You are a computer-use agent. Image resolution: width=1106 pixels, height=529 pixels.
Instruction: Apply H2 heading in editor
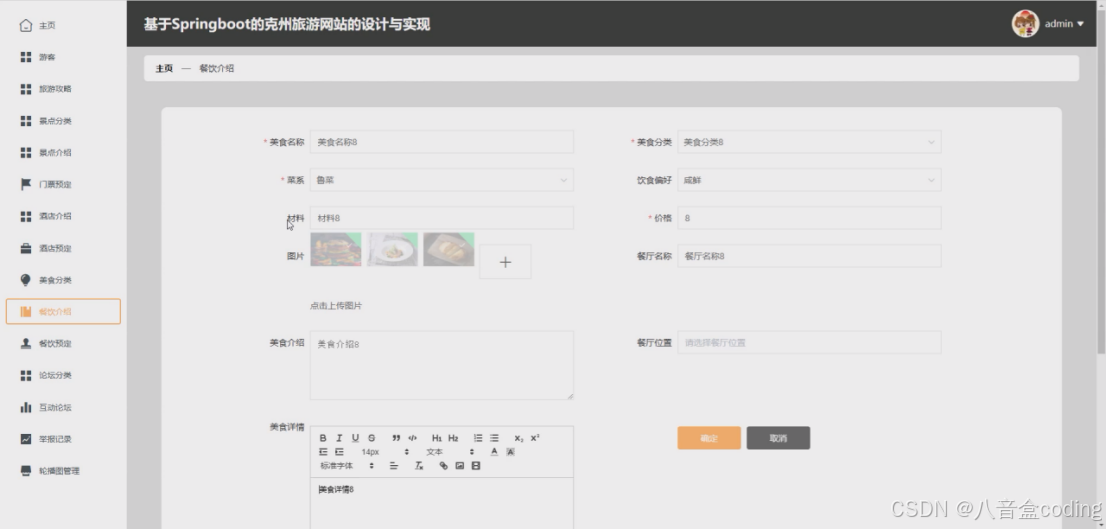coord(453,438)
